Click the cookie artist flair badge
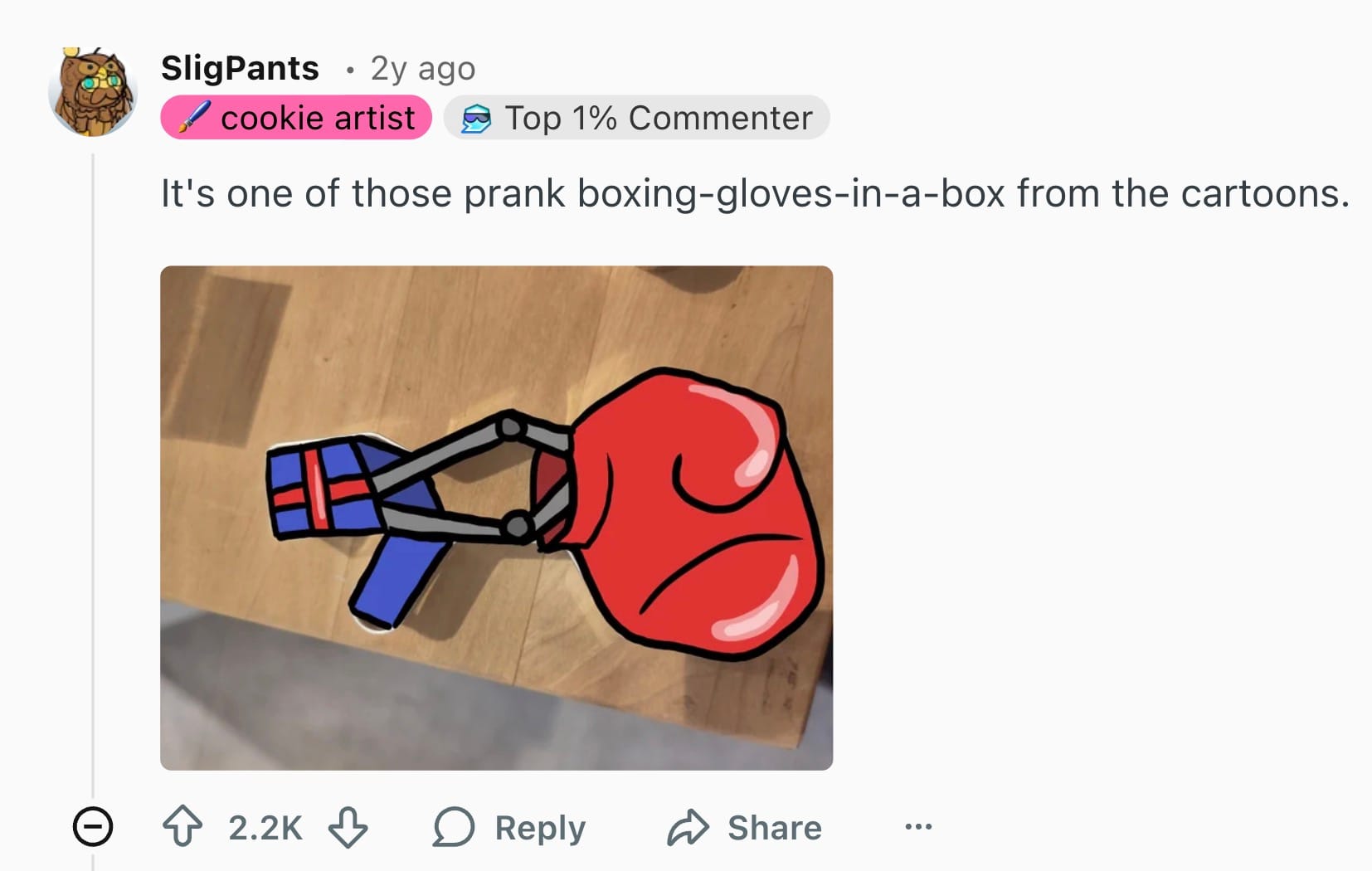 (296, 118)
